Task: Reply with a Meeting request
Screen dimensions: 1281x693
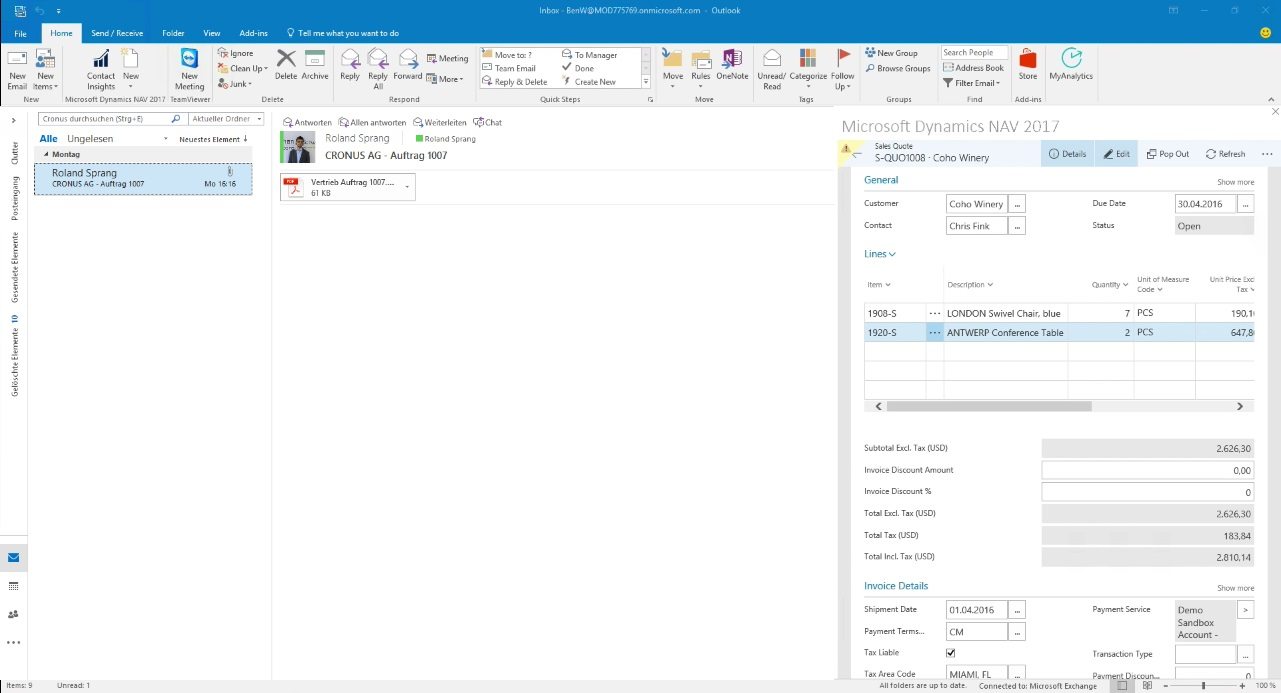Action: (x=447, y=58)
